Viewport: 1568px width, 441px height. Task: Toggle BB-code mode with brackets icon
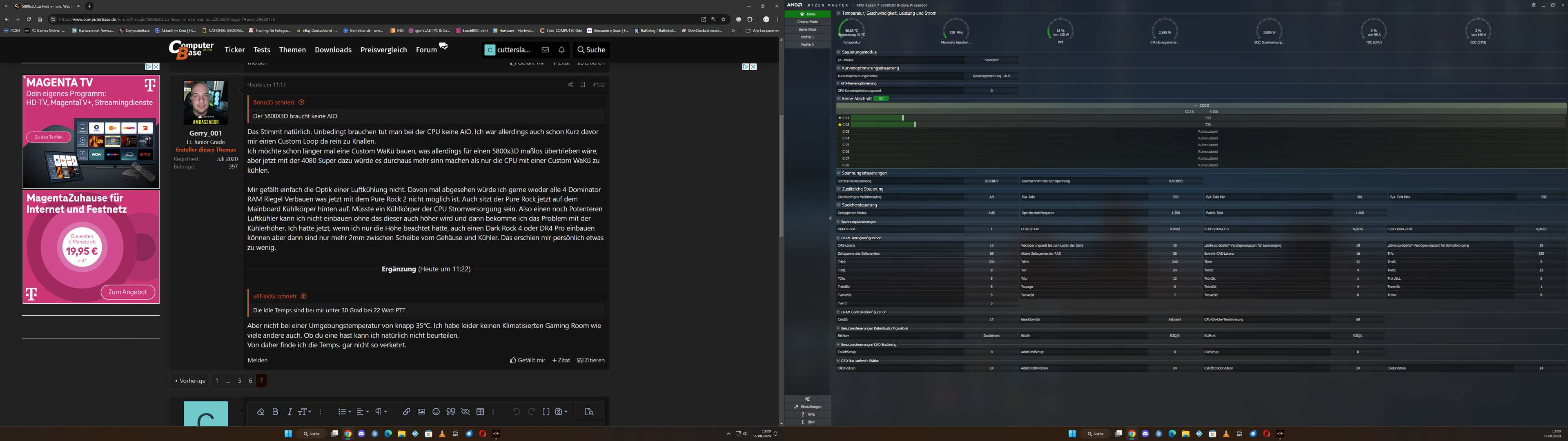pos(546,412)
